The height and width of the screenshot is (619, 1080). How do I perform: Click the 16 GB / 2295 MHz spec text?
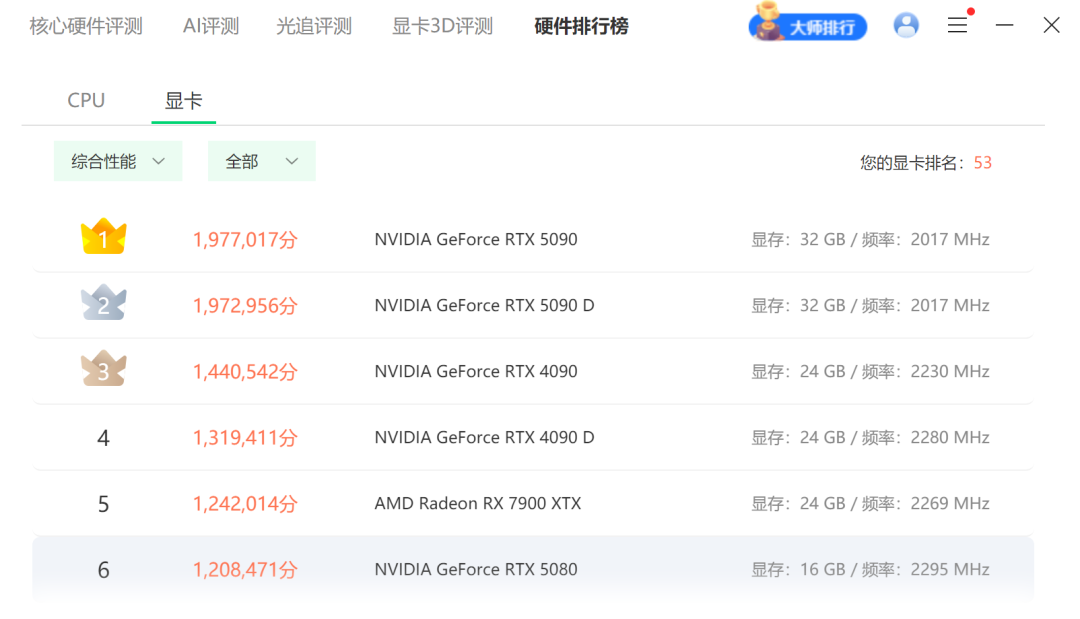pos(870,570)
